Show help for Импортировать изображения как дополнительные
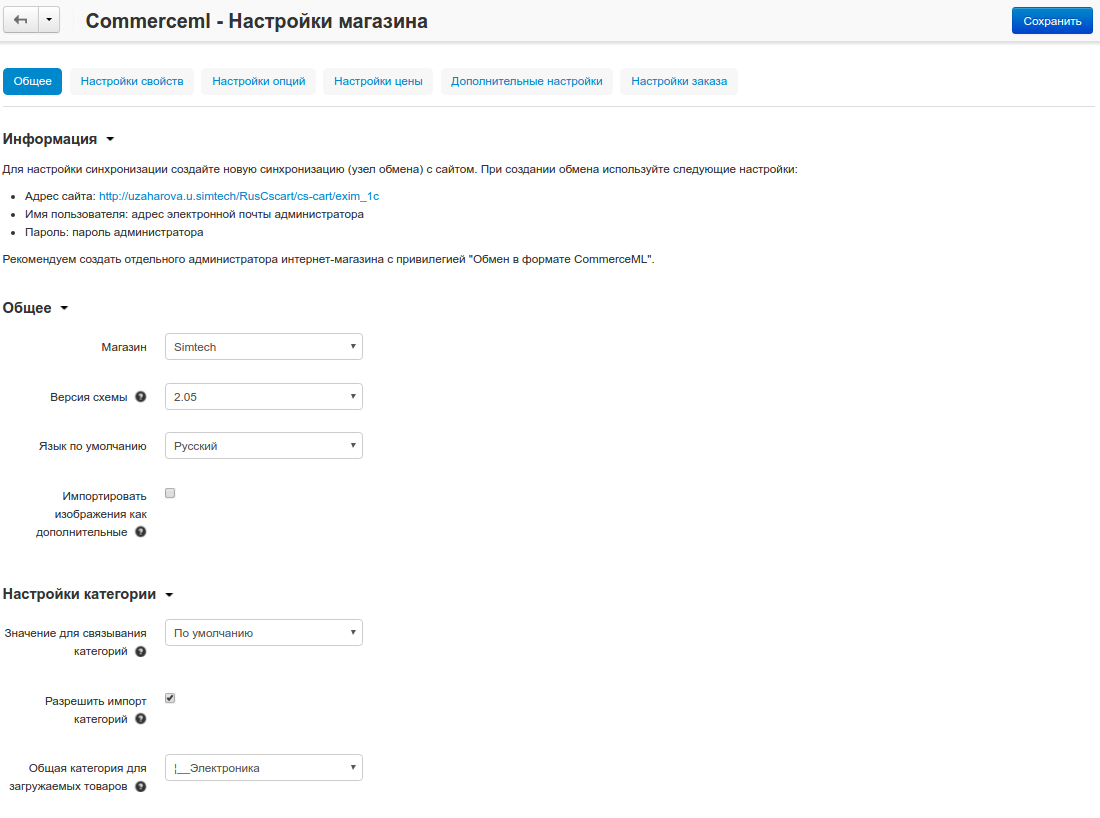This screenshot has width=1100, height=818. 141,532
